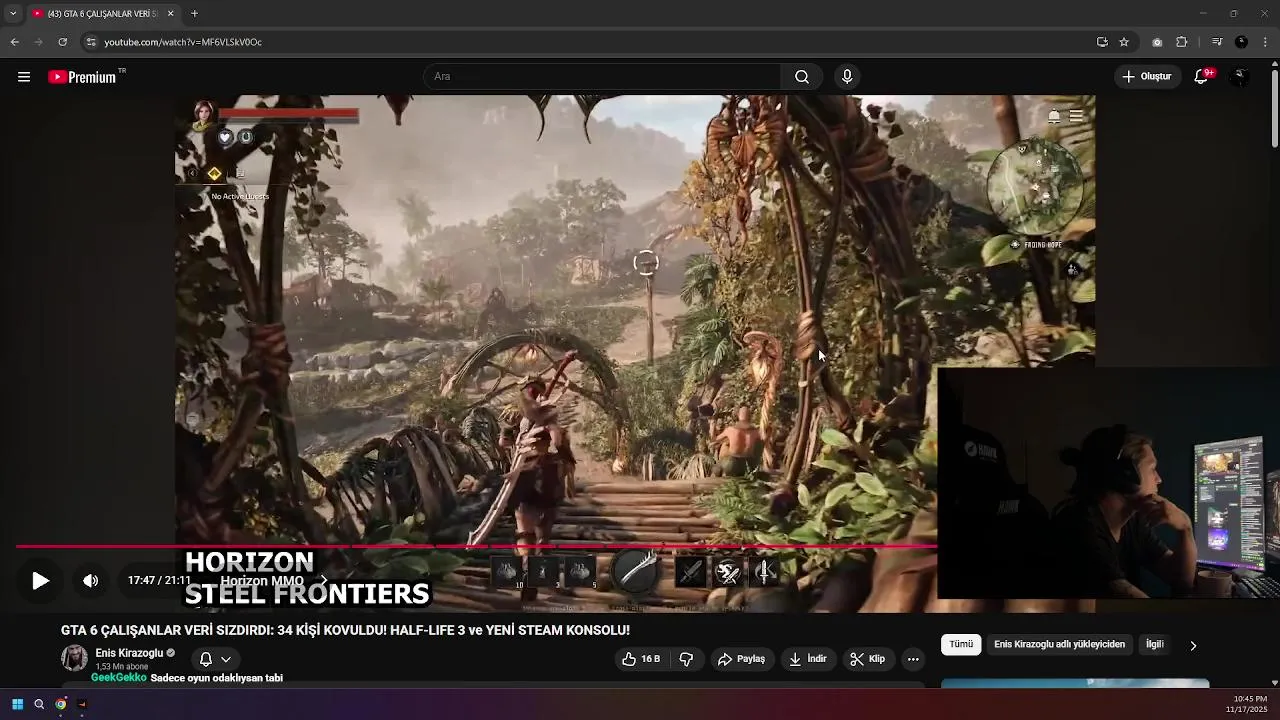Open more actions three-dot menu
Image resolution: width=1280 pixels, height=720 pixels.
click(x=913, y=659)
